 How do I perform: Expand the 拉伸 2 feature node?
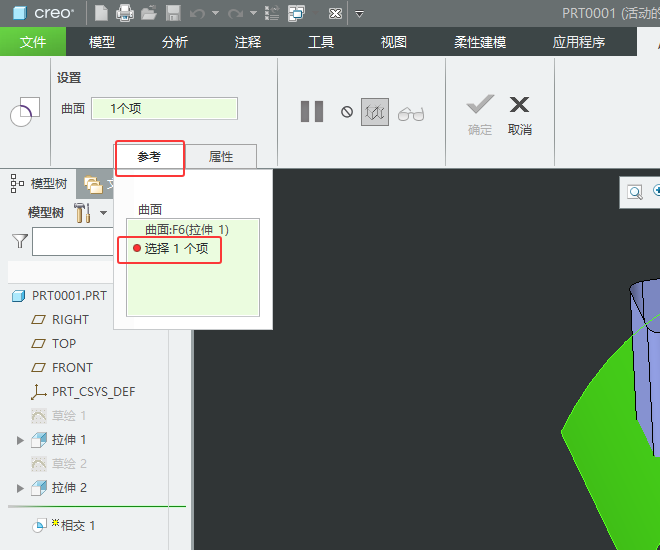20,488
